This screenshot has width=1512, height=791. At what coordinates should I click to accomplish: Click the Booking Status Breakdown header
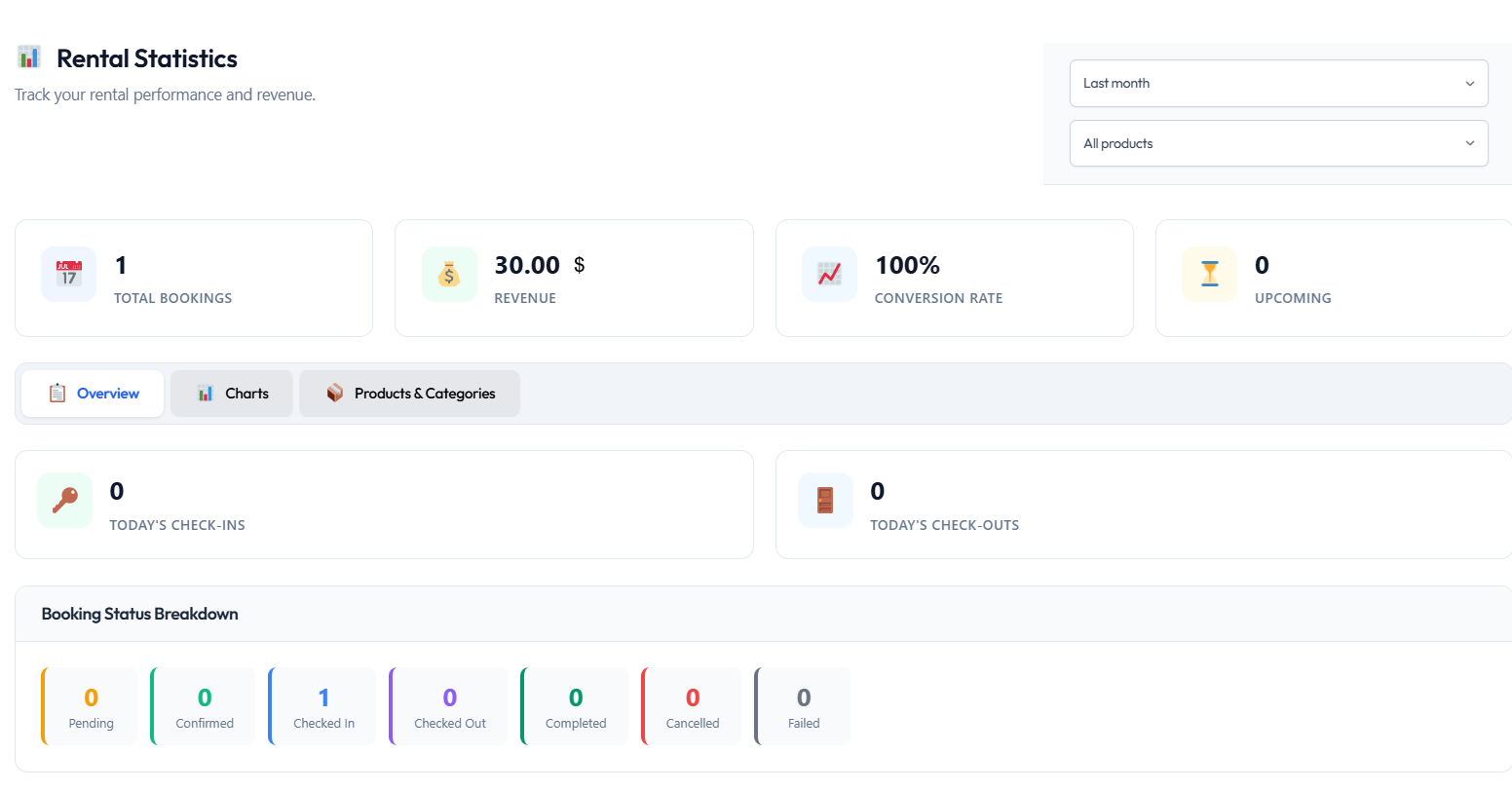tap(139, 614)
